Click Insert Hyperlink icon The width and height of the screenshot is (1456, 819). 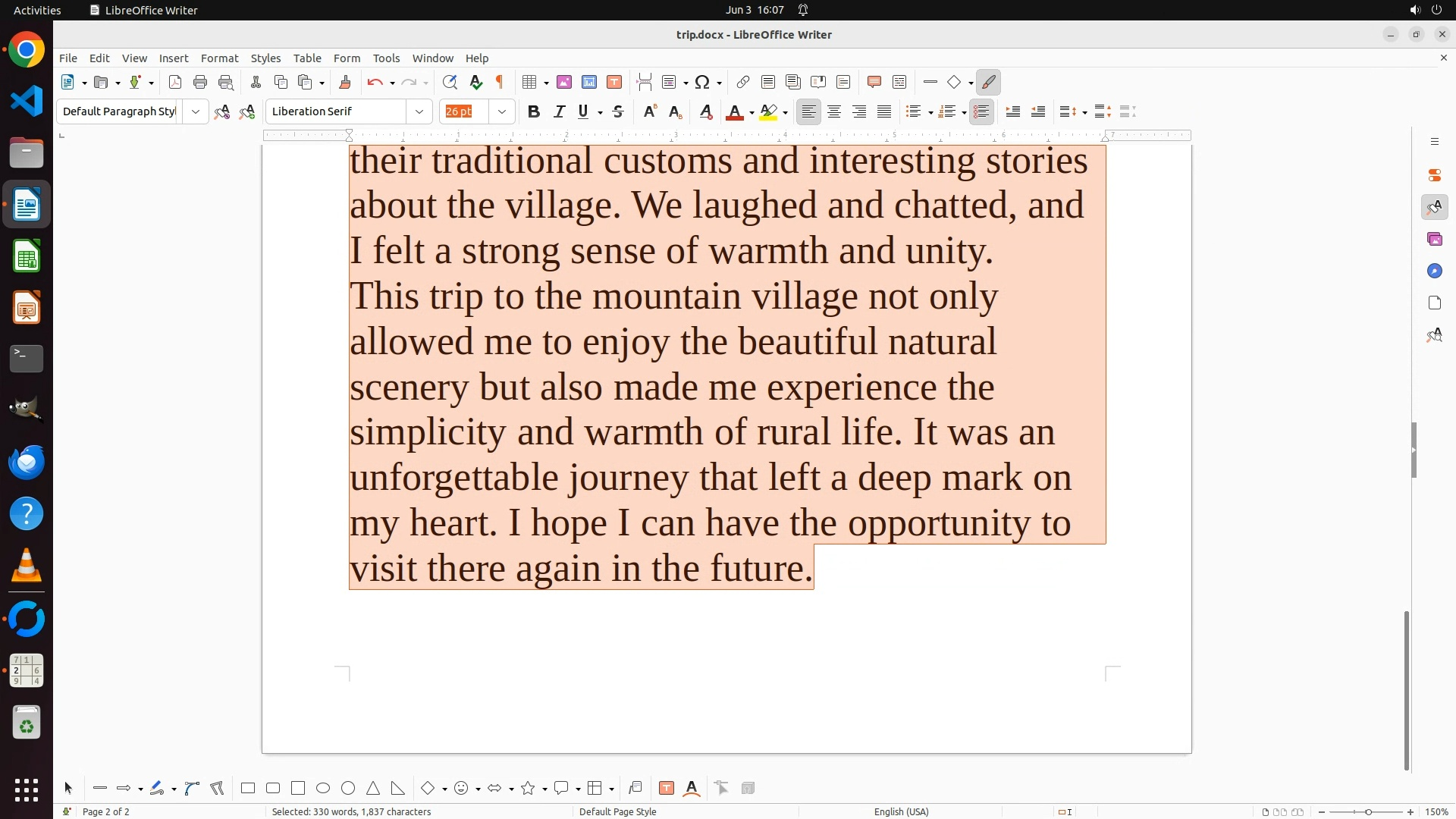pyautogui.click(x=743, y=82)
